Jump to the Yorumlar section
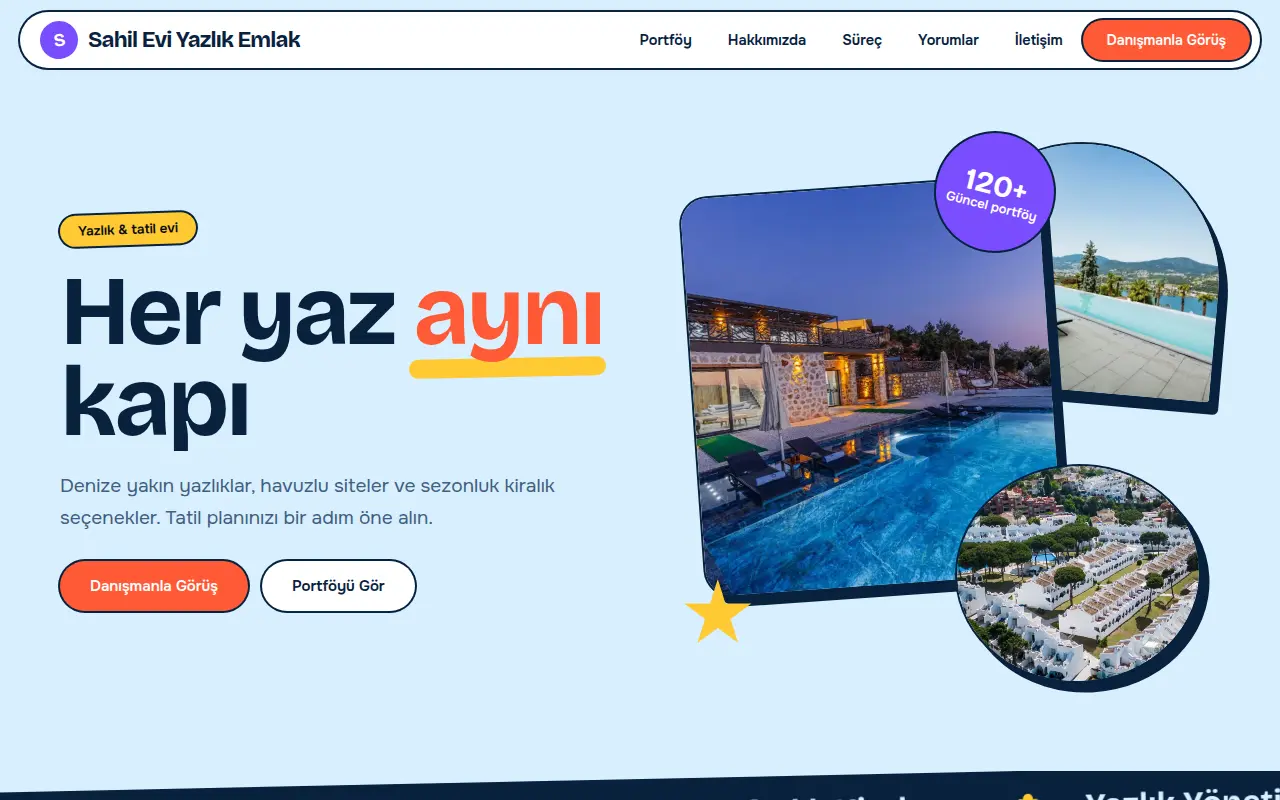The width and height of the screenshot is (1280, 800). coord(948,40)
